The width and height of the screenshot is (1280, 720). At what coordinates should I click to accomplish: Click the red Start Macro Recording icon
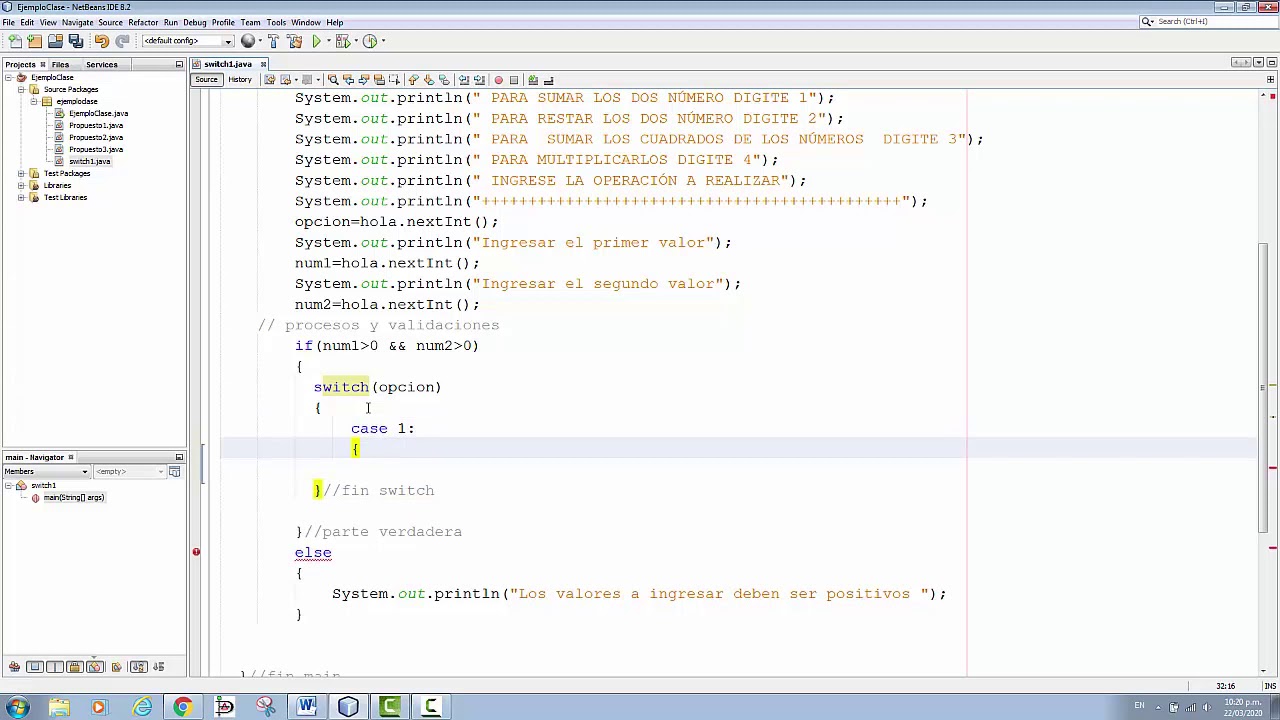point(498,80)
